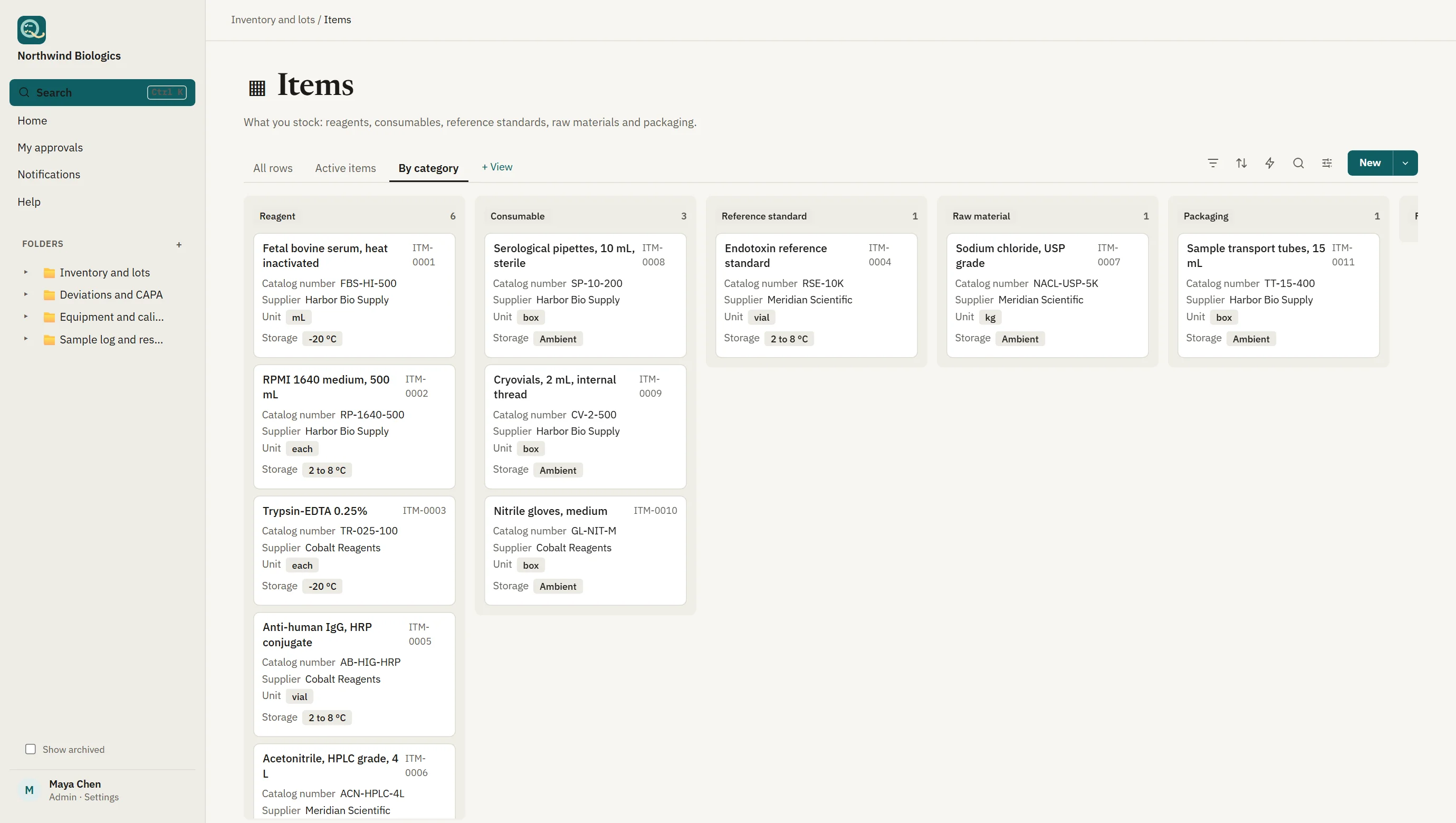Image resolution: width=1456 pixels, height=823 pixels.
Task: Open My approvals in the sidebar
Action: [102, 148]
